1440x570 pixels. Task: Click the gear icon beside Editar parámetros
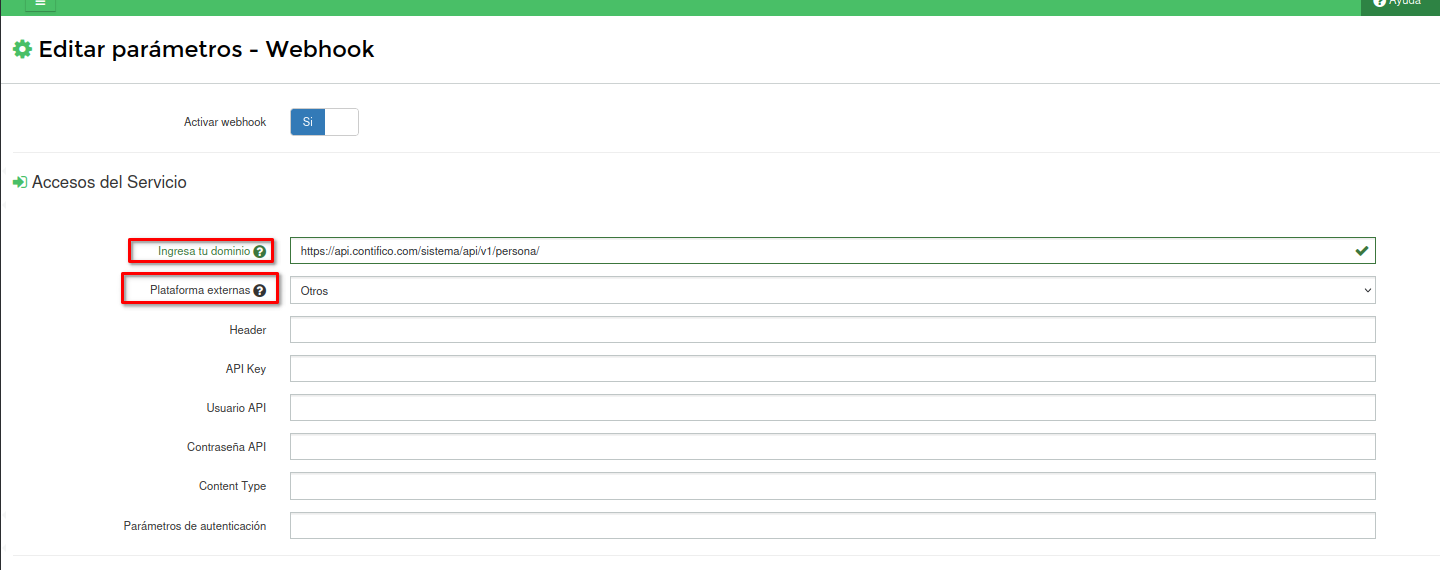22,49
